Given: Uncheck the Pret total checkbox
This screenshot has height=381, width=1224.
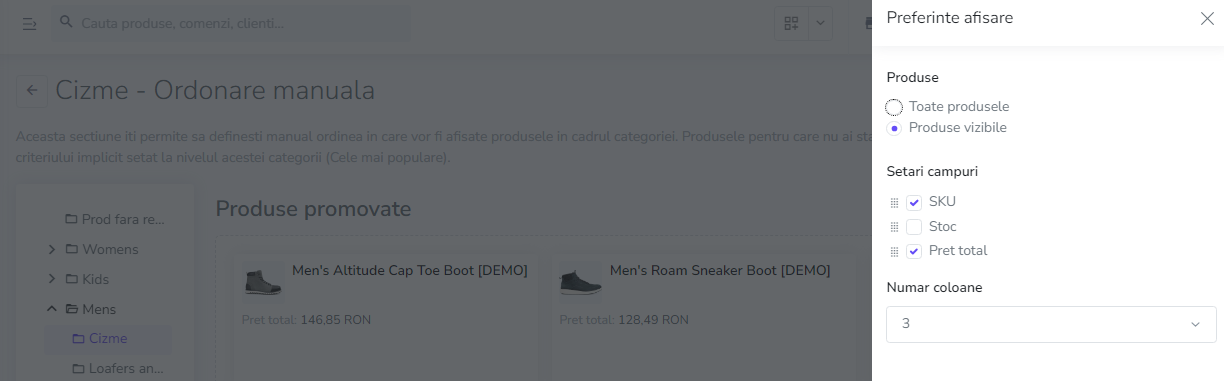Looking at the screenshot, I should point(914,251).
